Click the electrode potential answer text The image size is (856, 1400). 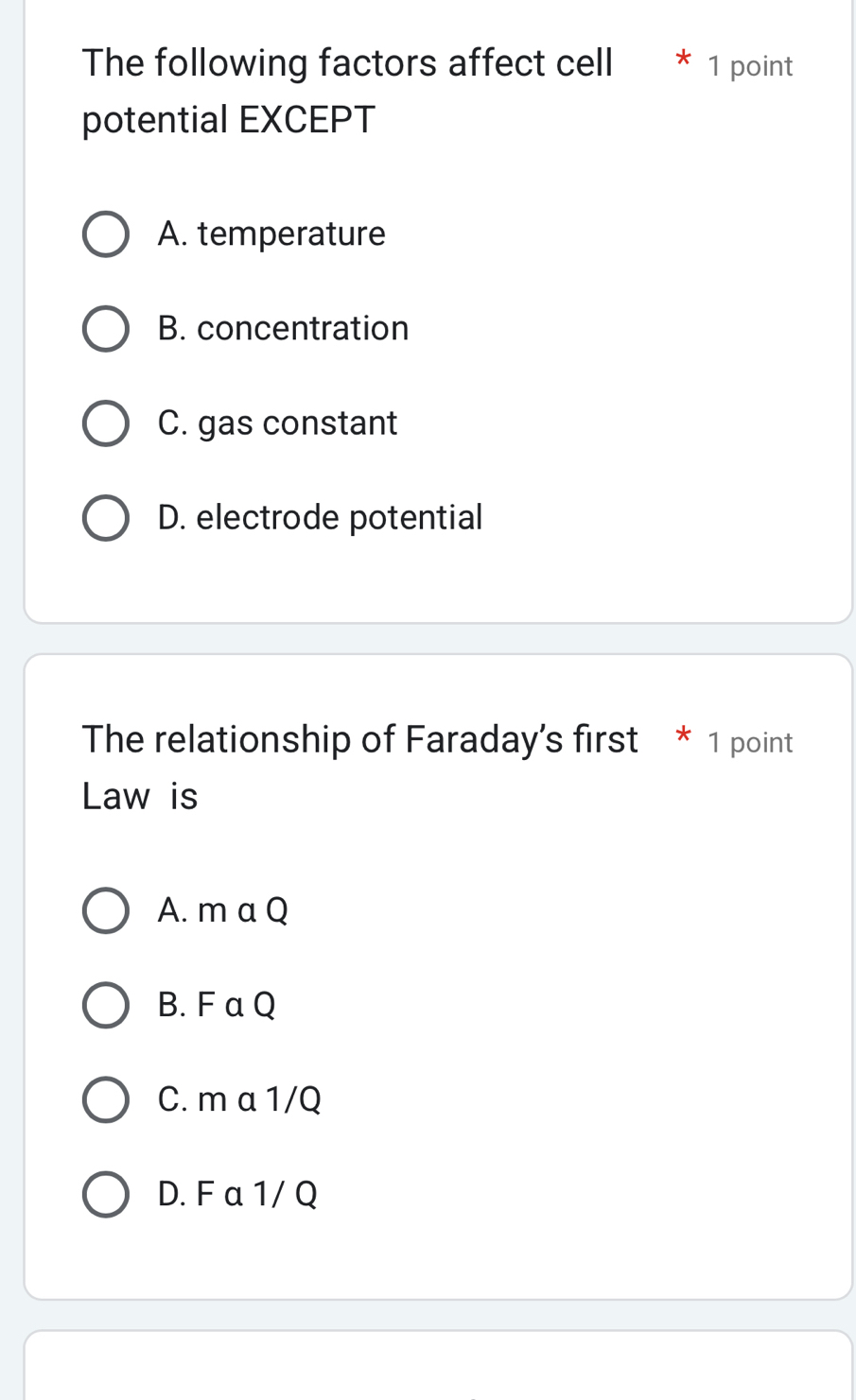[320, 517]
